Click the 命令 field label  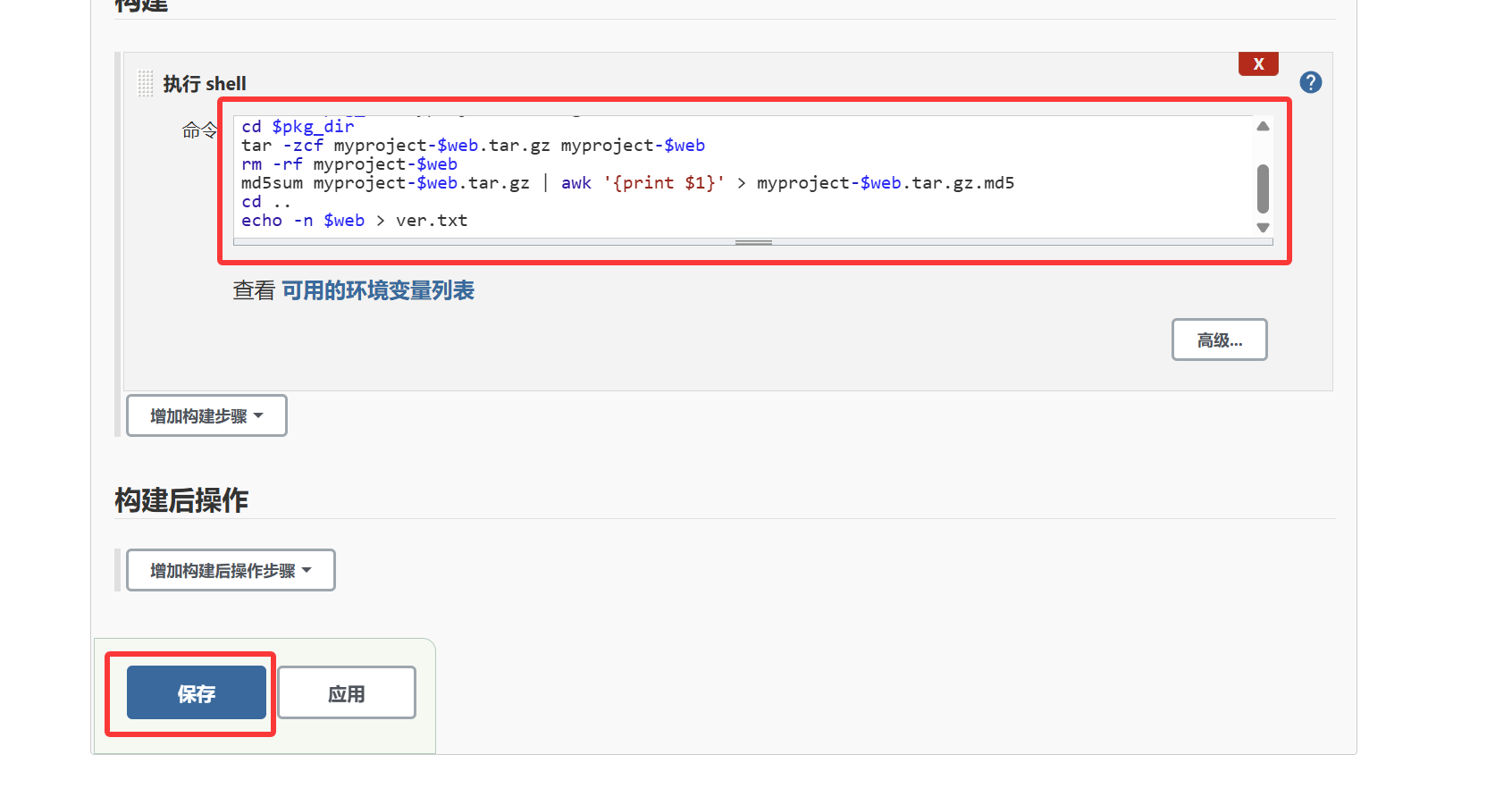click(199, 130)
